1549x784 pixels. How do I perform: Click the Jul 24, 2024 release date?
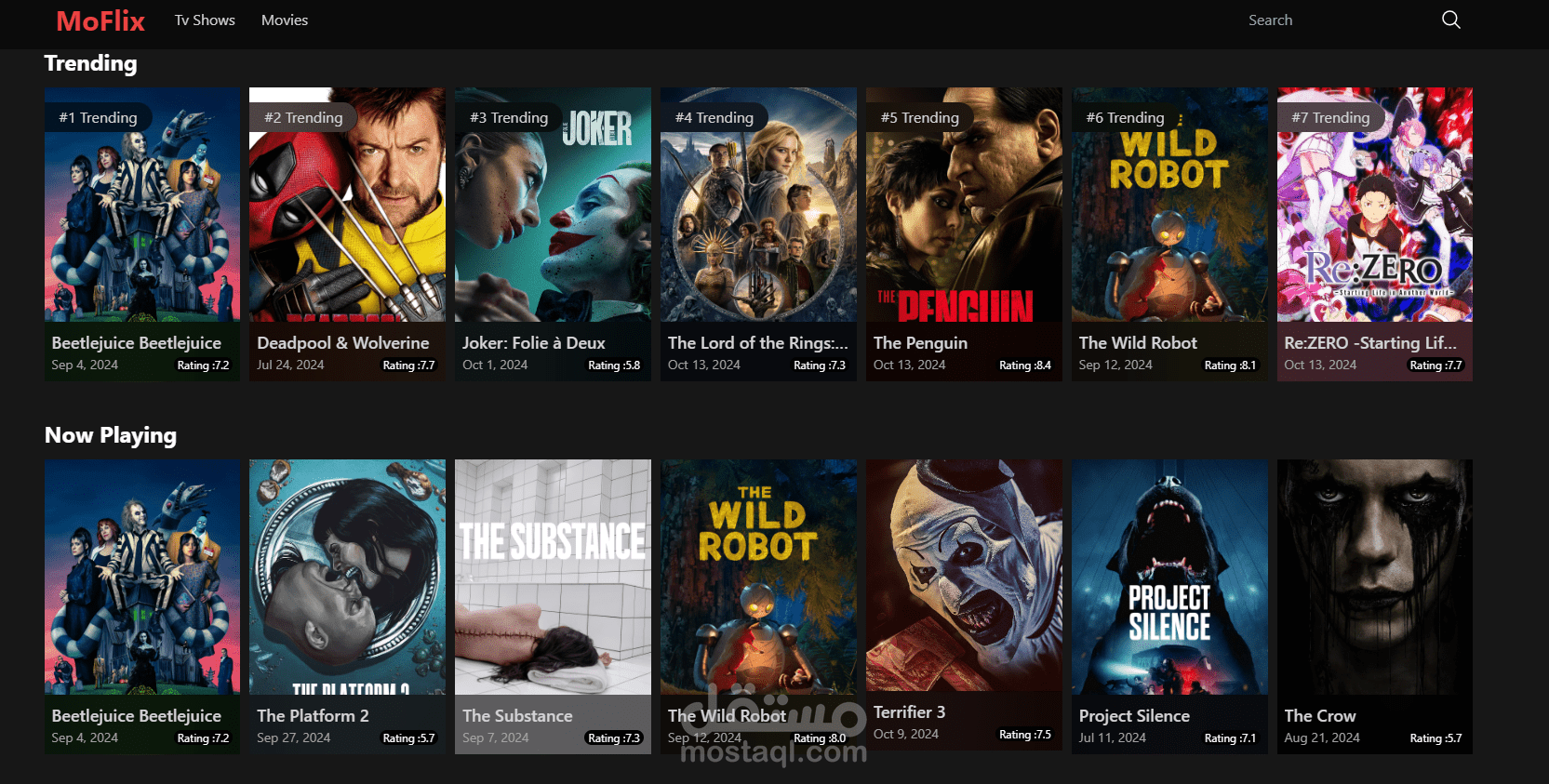pos(290,365)
